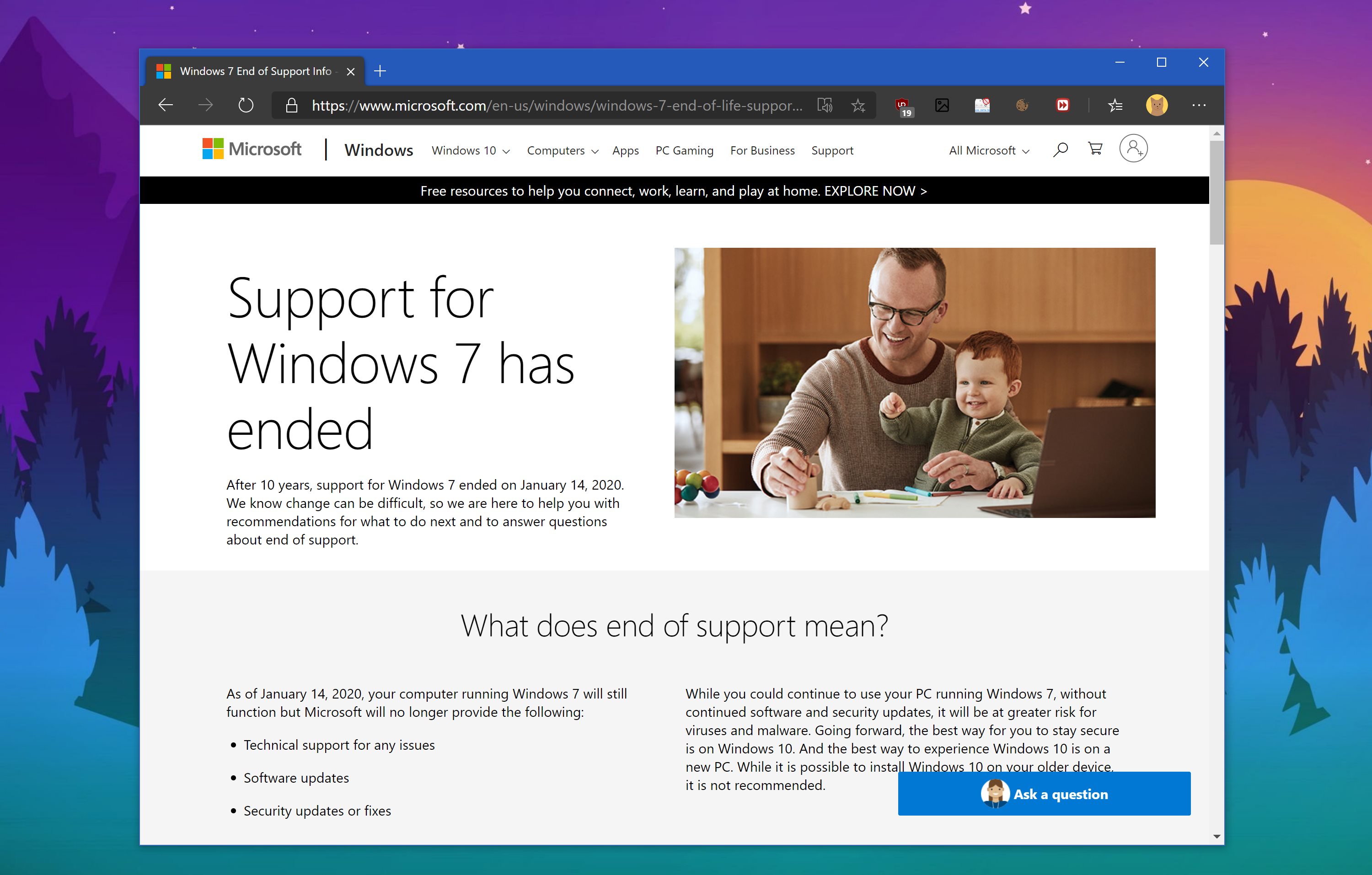Click the Microsoft search icon

[x=1062, y=151]
